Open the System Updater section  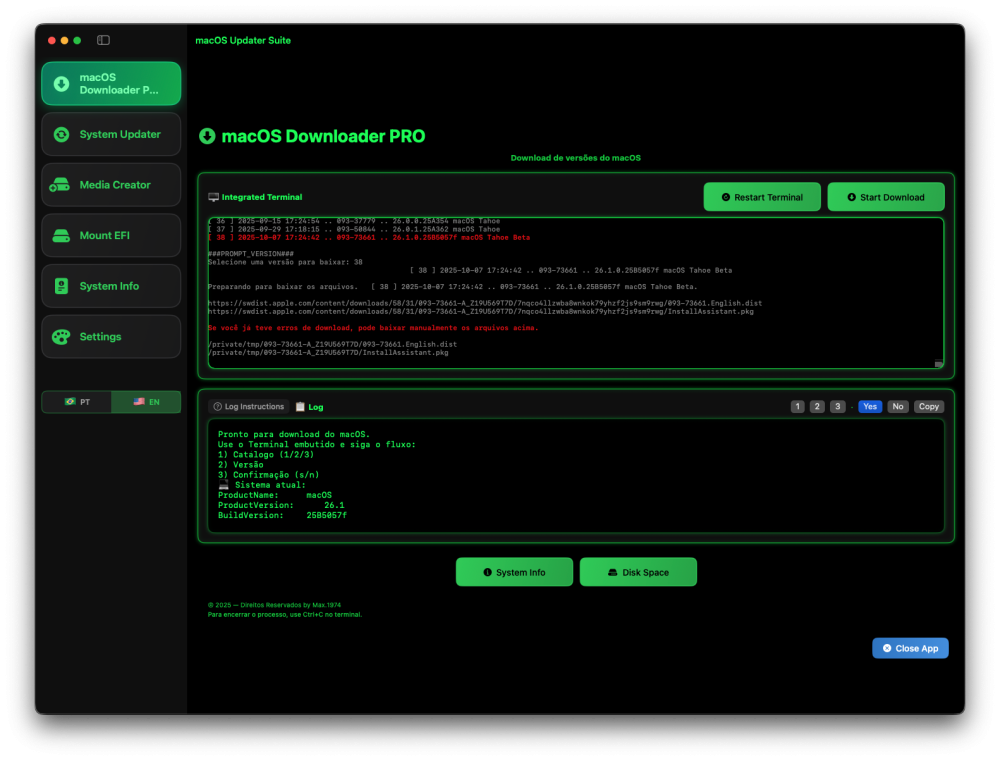click(x=111, y=134)
